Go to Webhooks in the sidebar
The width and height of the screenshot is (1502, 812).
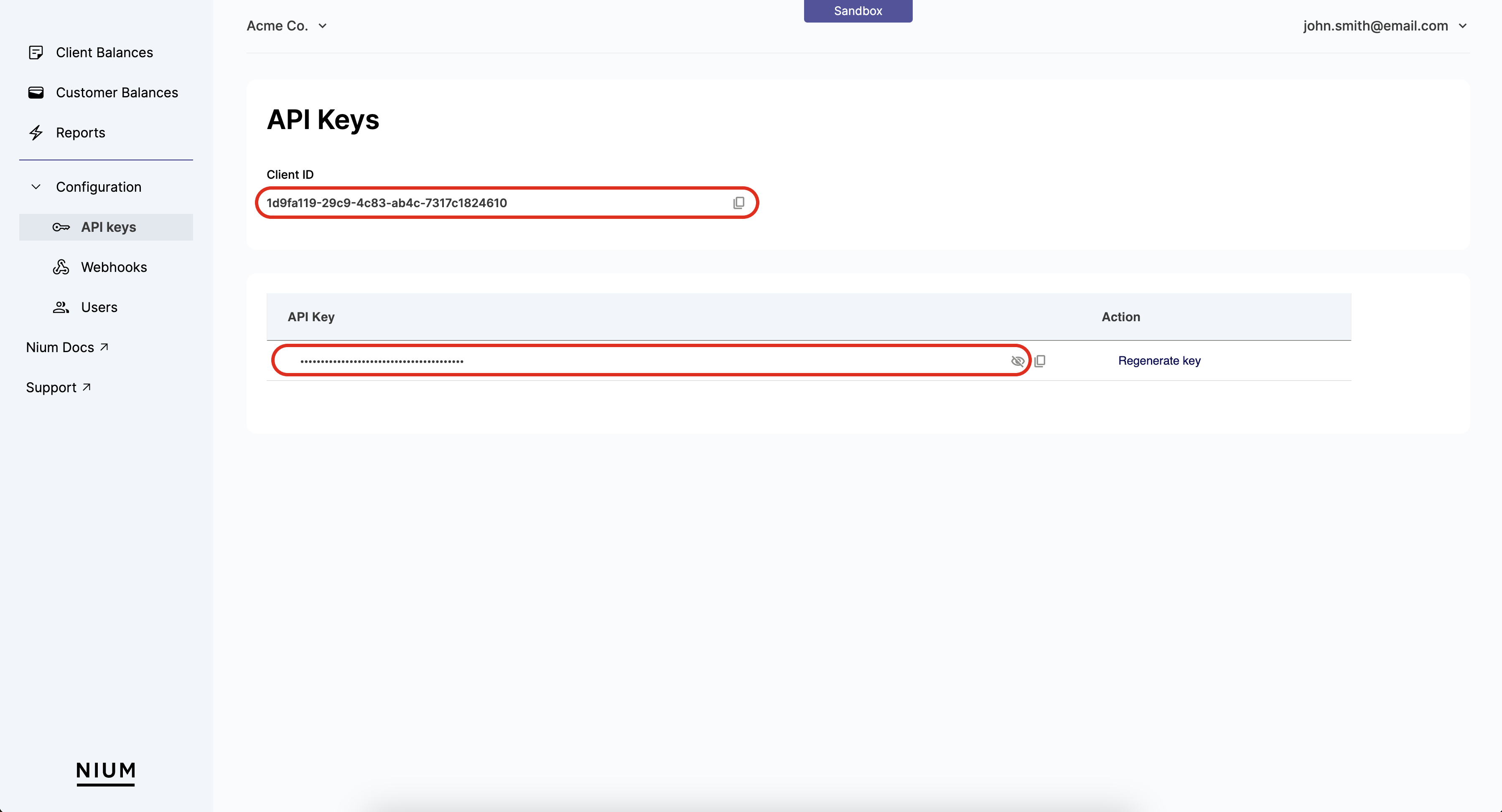point(114,267)
